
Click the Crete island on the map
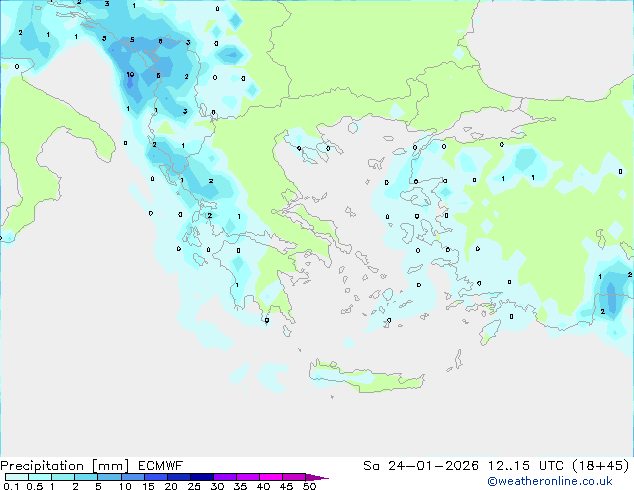click(x=366, y=377)
